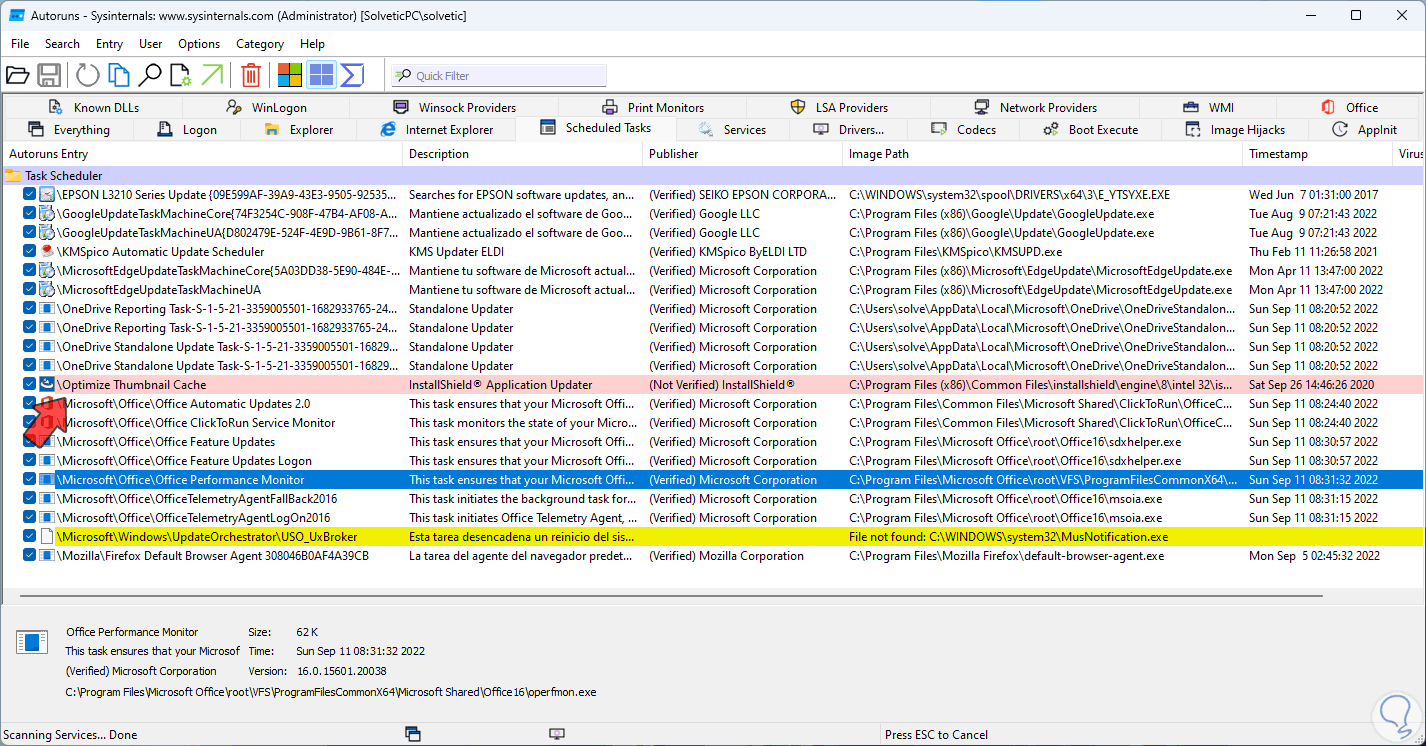Click the KMSpico Automatic Update Scheduler entry icon
The height and width of the screenshot is (746, 1426).
(47, 252)
